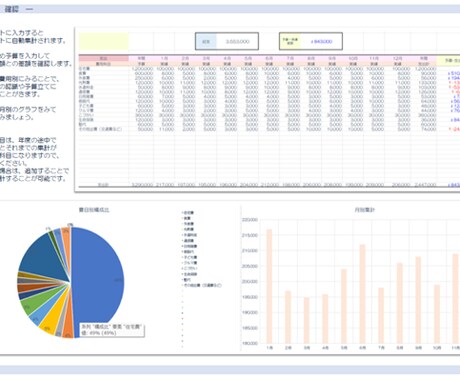460x380 pixels.
Task: Click the 3月 bar in monthly chart
Action: click(307, 320)
